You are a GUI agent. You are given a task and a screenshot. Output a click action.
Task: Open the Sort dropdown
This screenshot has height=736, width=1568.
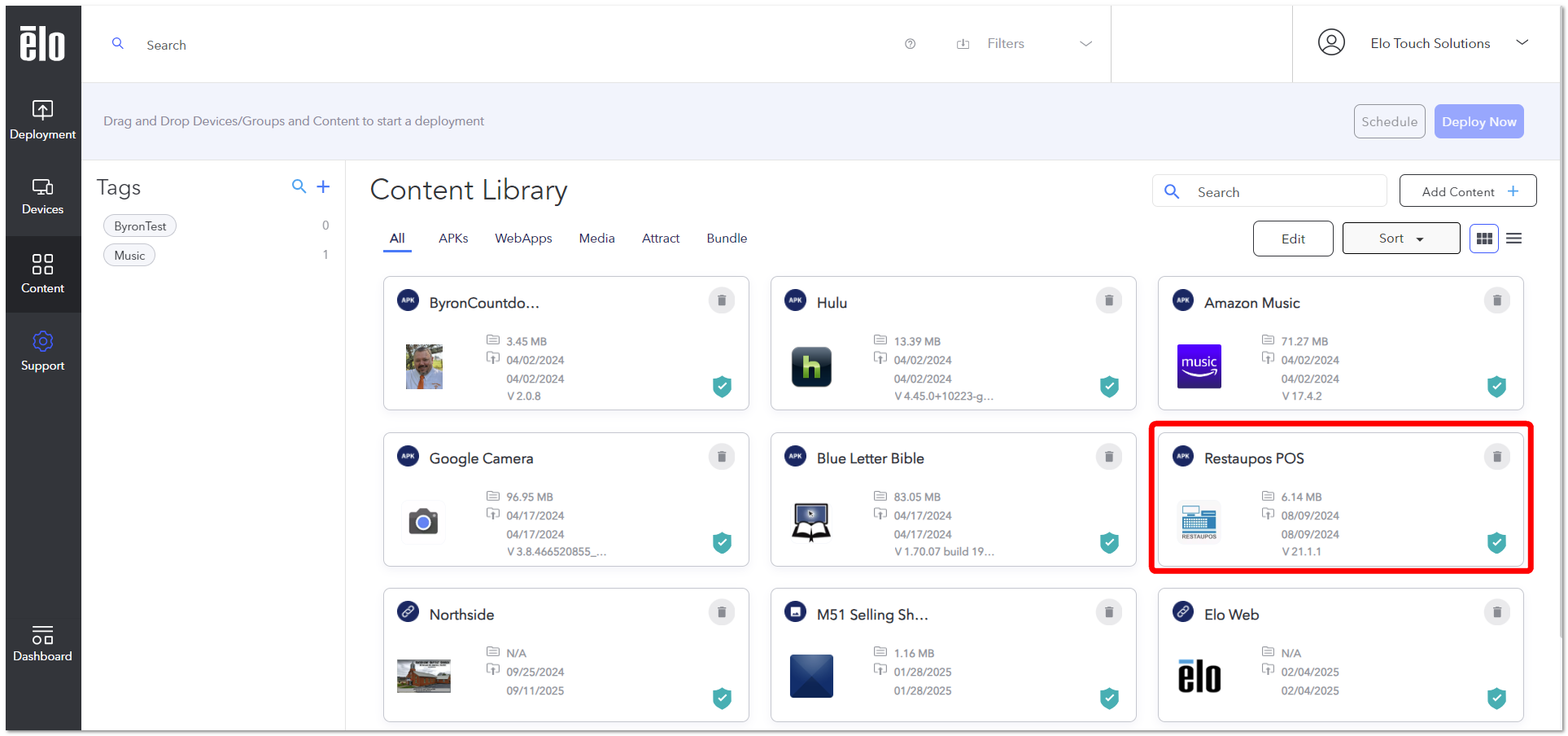[1400, 239]
